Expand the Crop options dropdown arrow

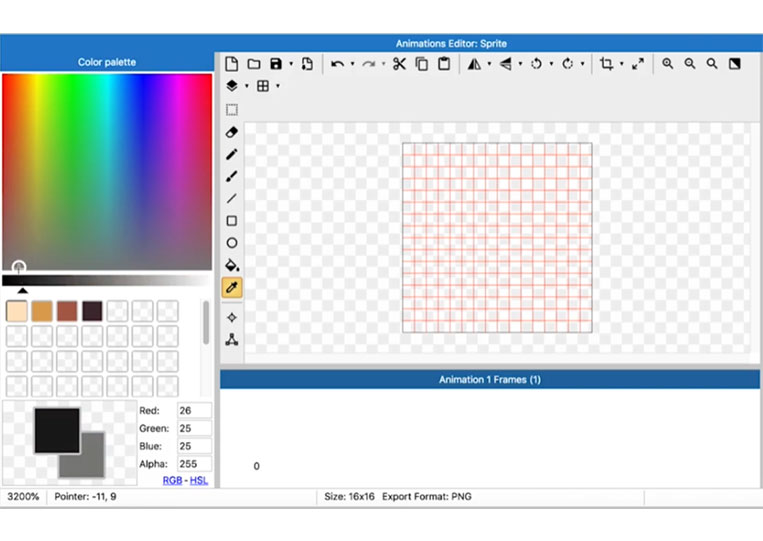tap(621, 64)
